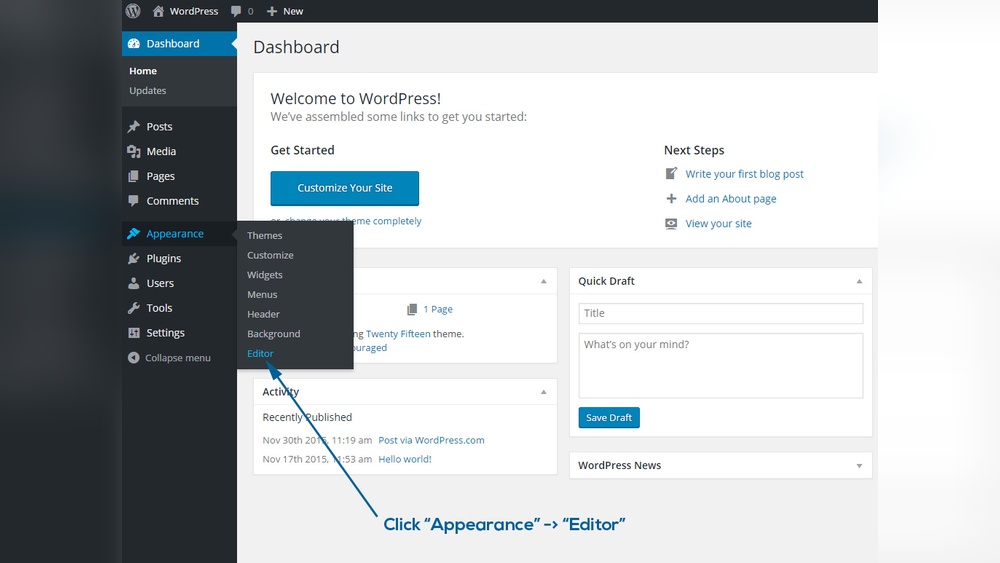Click the Pages label in sidebar
Viewport: 1000px width, 563px height.
[161, 176]
